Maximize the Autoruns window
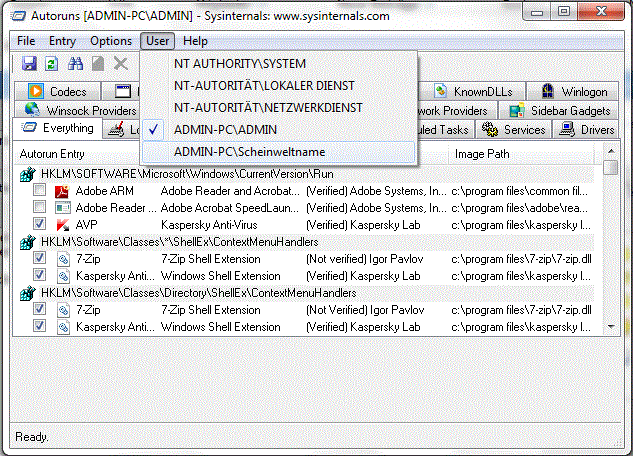 [x=564, y=11]
